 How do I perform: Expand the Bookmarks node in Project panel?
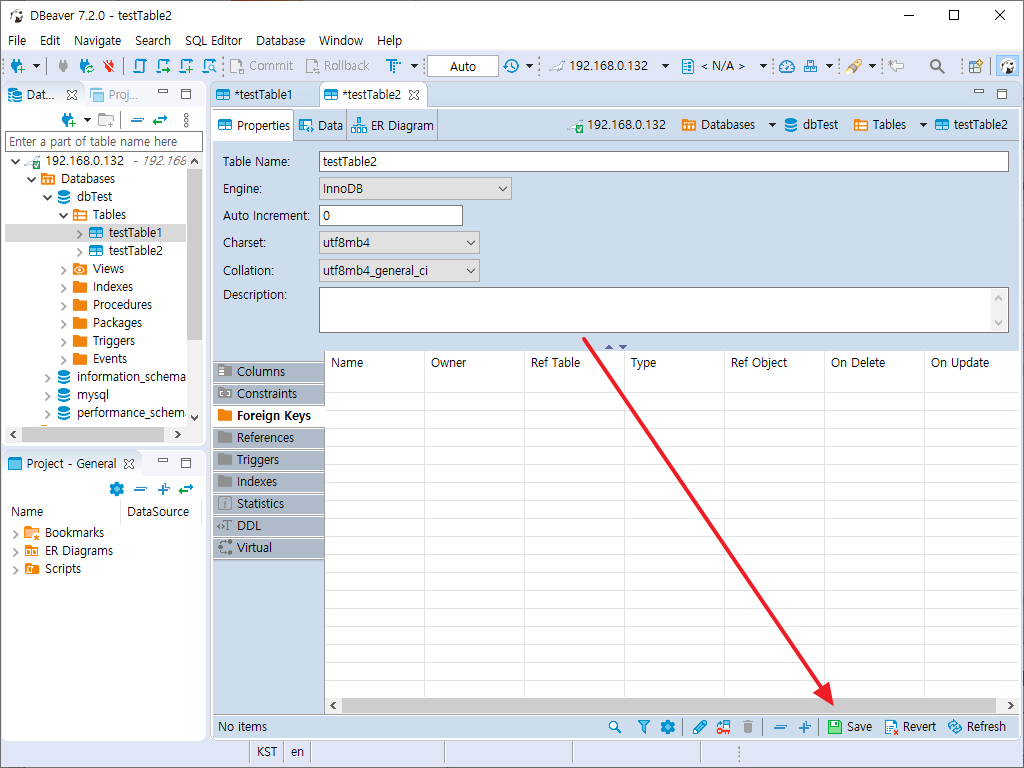coord(15,534)
